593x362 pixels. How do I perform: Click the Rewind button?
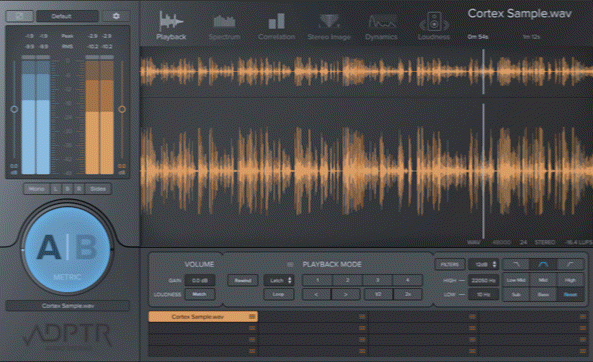click(x=243, y=280)
